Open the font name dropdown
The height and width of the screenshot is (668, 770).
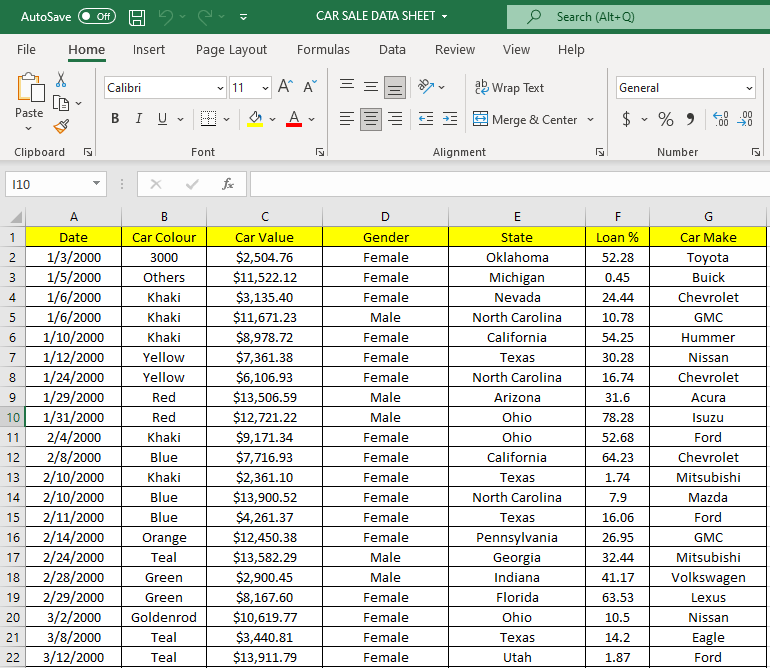click(220, 88)
